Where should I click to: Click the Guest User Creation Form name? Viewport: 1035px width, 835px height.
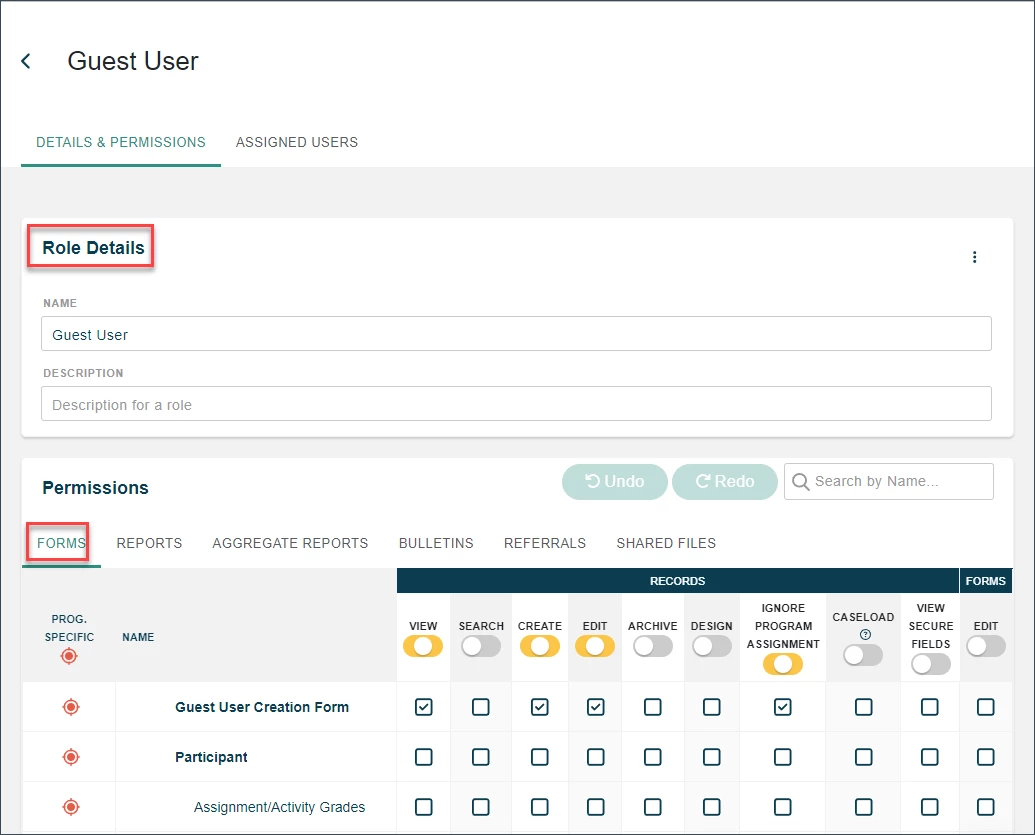[262, 707]
